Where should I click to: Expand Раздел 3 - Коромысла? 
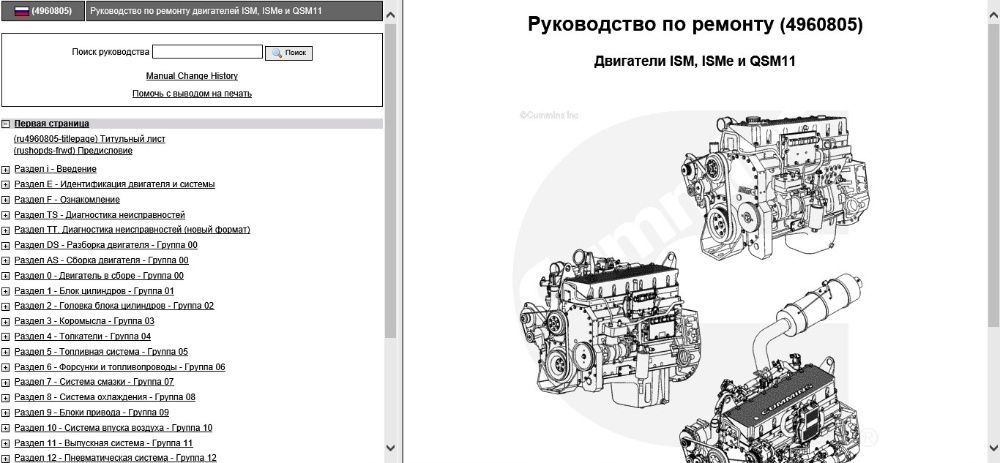[6, 321]
